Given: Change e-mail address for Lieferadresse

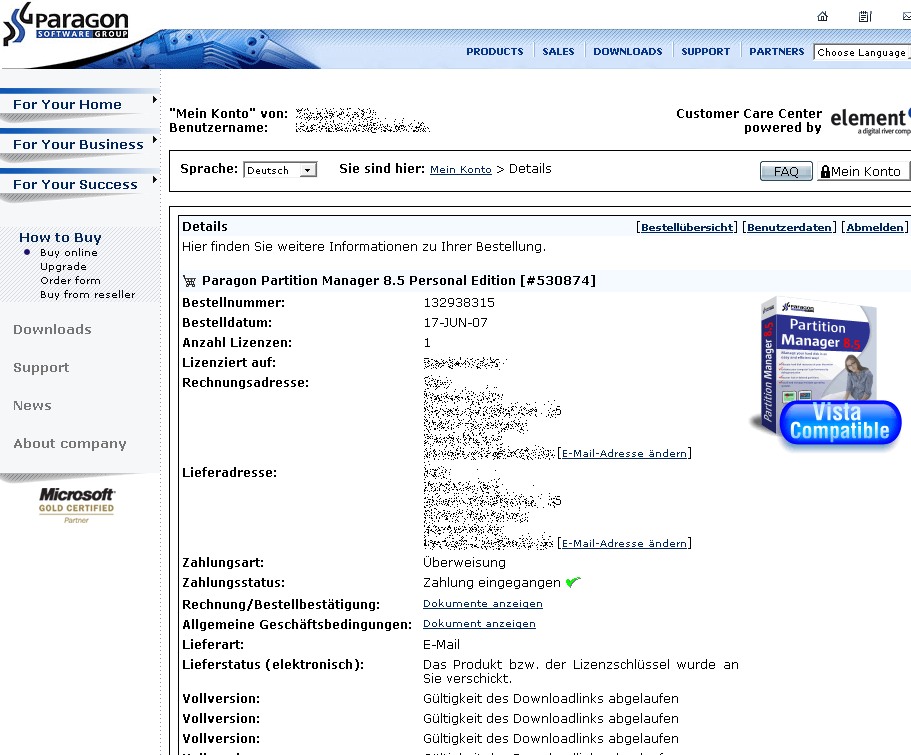Looking at the screenshot, I should (x=624, y=543).
